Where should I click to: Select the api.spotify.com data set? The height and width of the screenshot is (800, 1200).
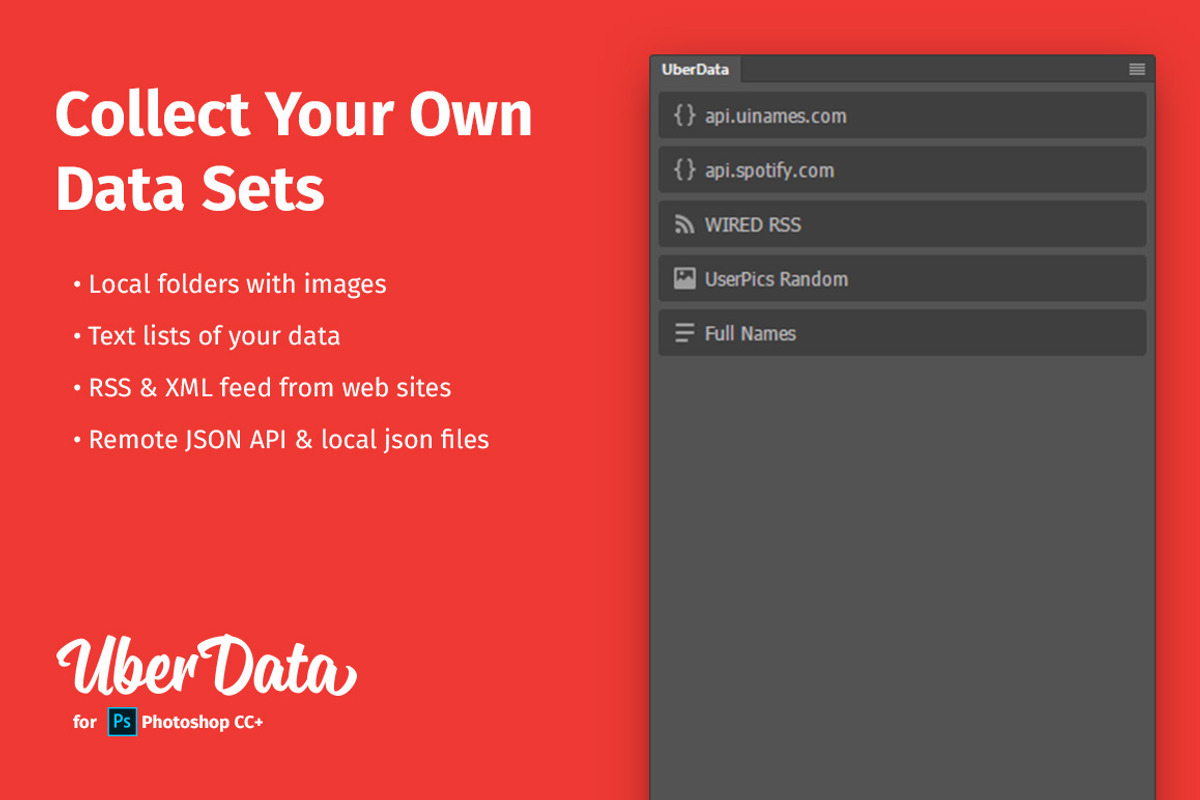tap(902, 170)
